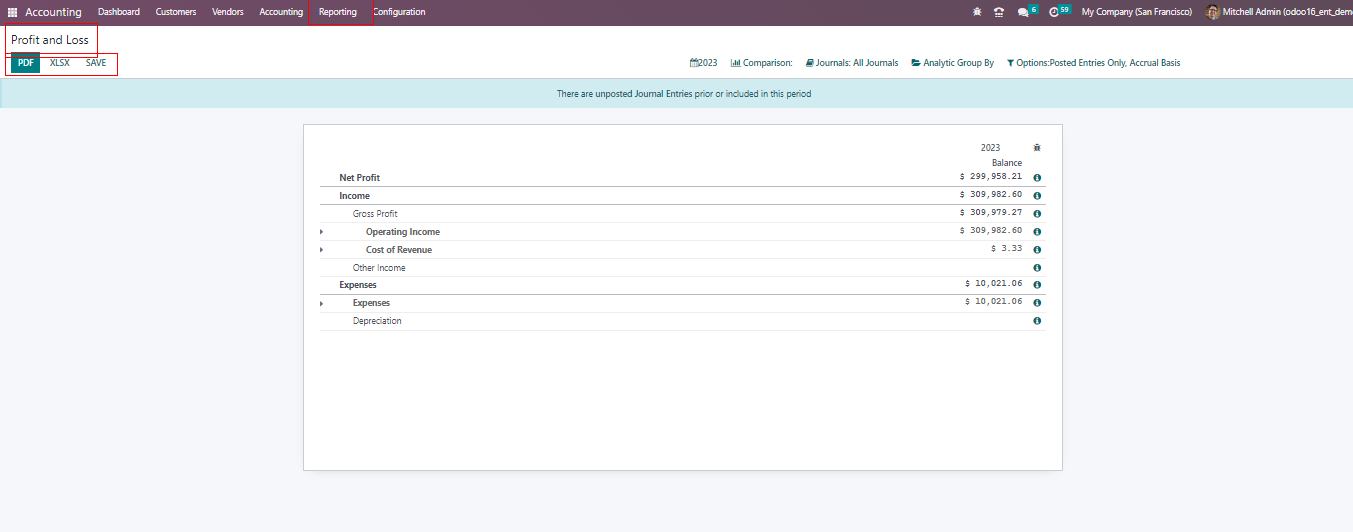Open the activities clock icon
Image resolution: width=1353 pixels, height=532 pixels.
pyautogui.click(x=1054, y=12)
